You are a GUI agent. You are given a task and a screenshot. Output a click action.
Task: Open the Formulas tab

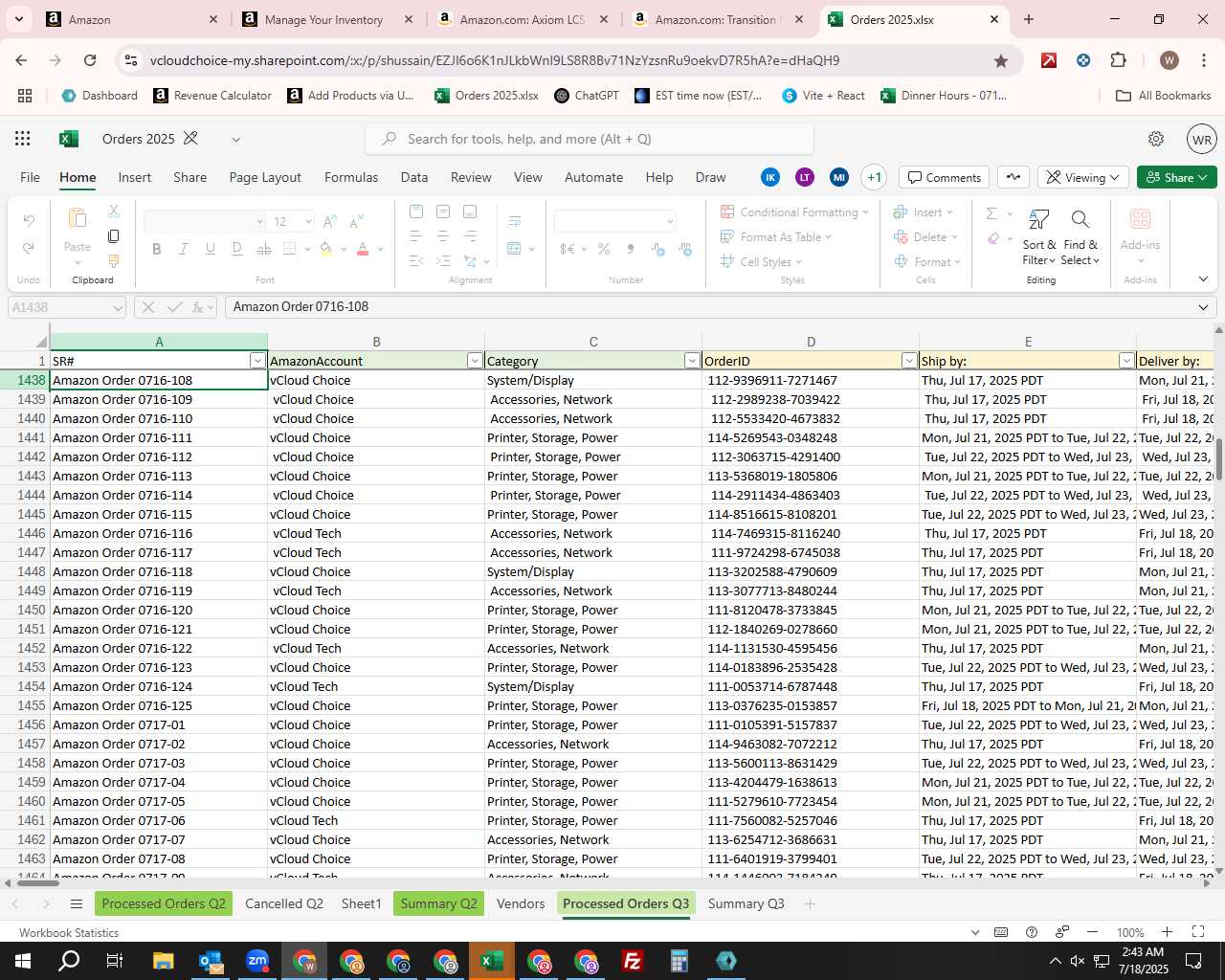pos(351,177)
